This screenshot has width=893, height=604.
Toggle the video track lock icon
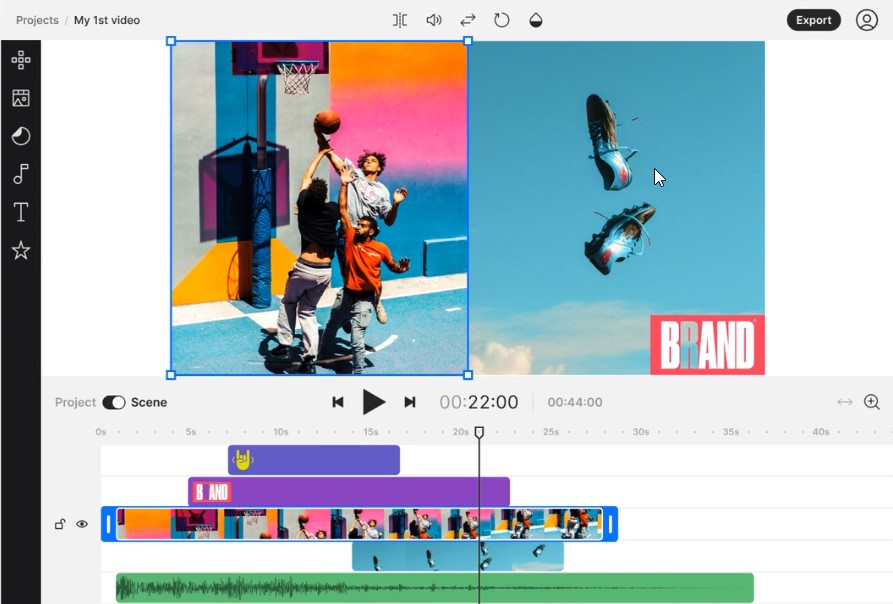[60, 524]
